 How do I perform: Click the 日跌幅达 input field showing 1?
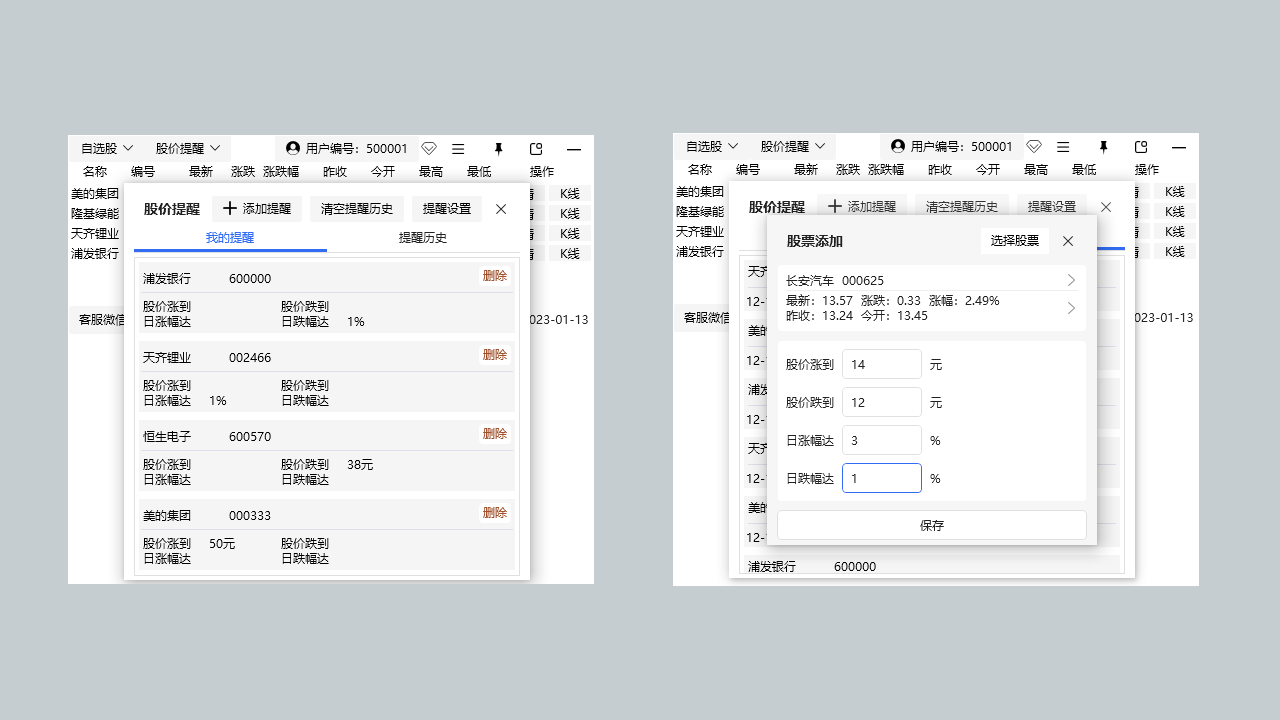tap(881, 478)
